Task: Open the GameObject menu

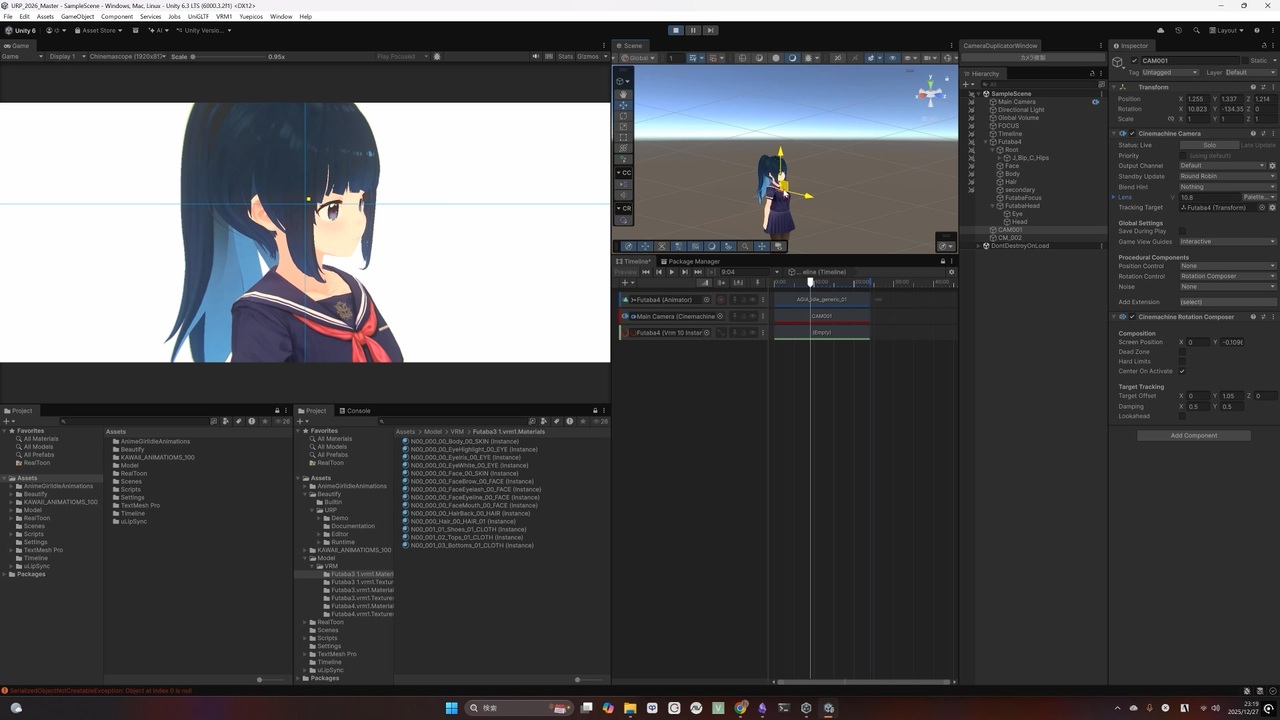Action: pos(78,17)
